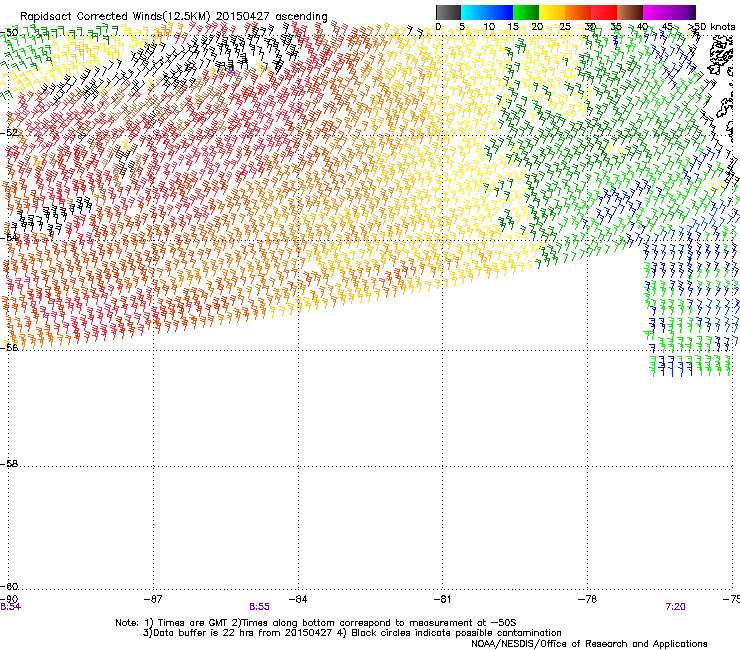Click the magenta 40-45 knots legend swatch
740x650 pixels.
pyautogui.click(x=656, y=12)
